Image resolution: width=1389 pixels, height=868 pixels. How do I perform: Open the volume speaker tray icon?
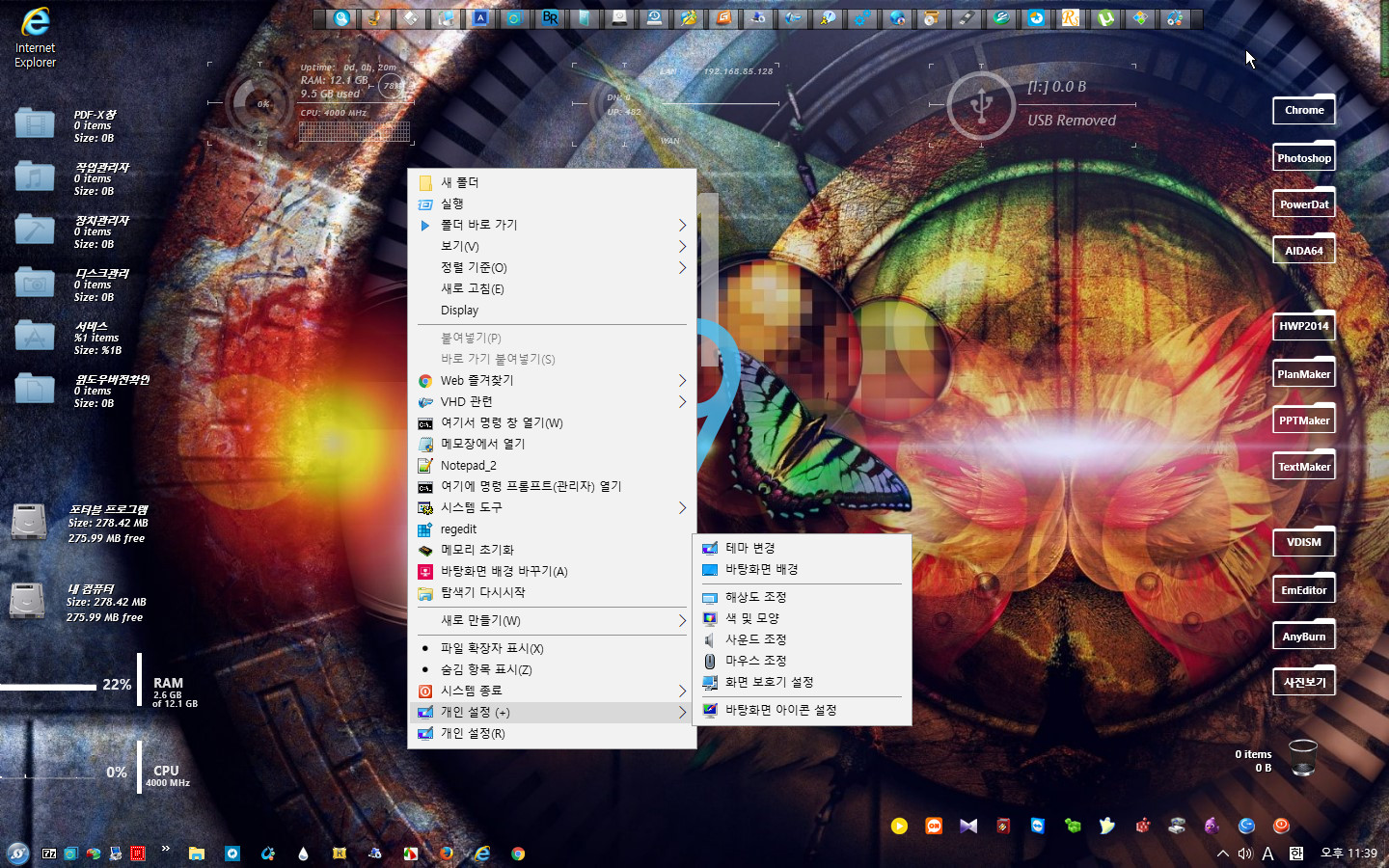tap(1245, 854)
